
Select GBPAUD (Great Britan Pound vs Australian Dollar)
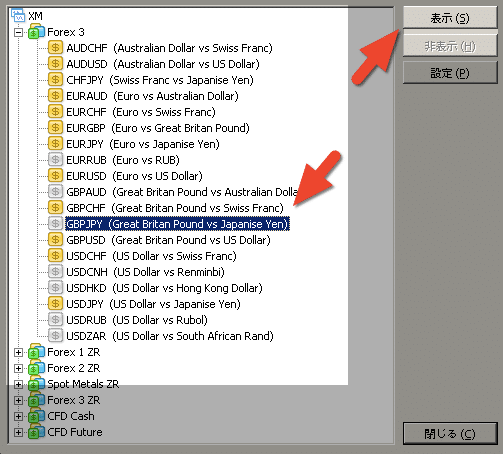coord(182,192)
